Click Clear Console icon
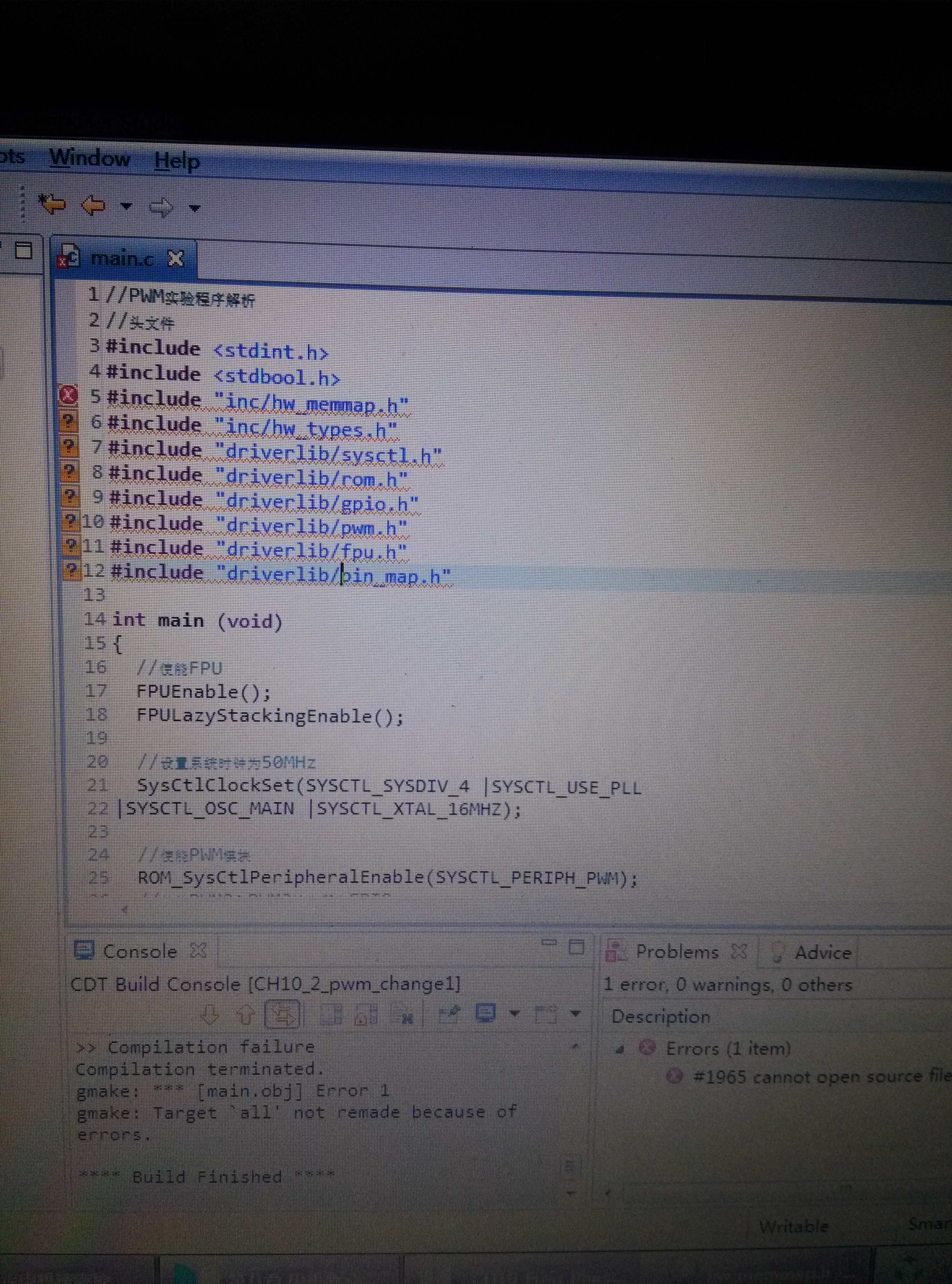This screenshot has width=952, height=1284. coord(406,1015)
